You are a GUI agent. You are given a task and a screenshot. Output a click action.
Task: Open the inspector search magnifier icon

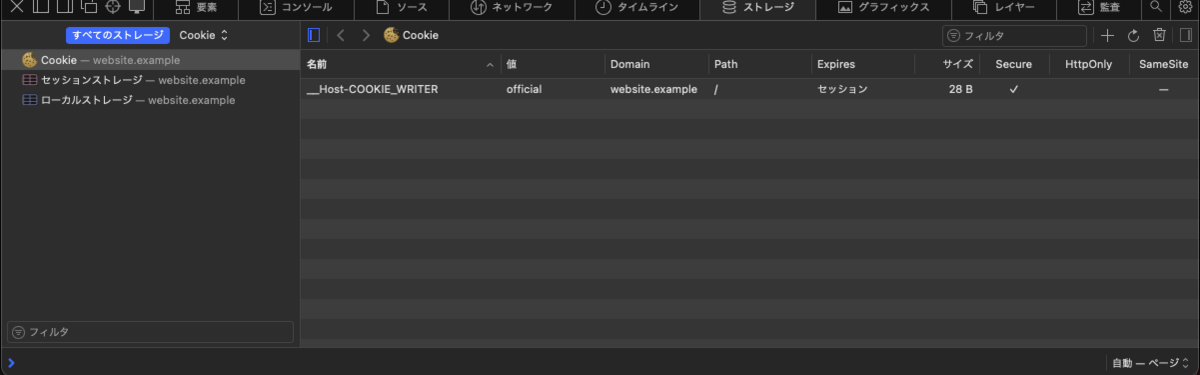(1156, 7)
